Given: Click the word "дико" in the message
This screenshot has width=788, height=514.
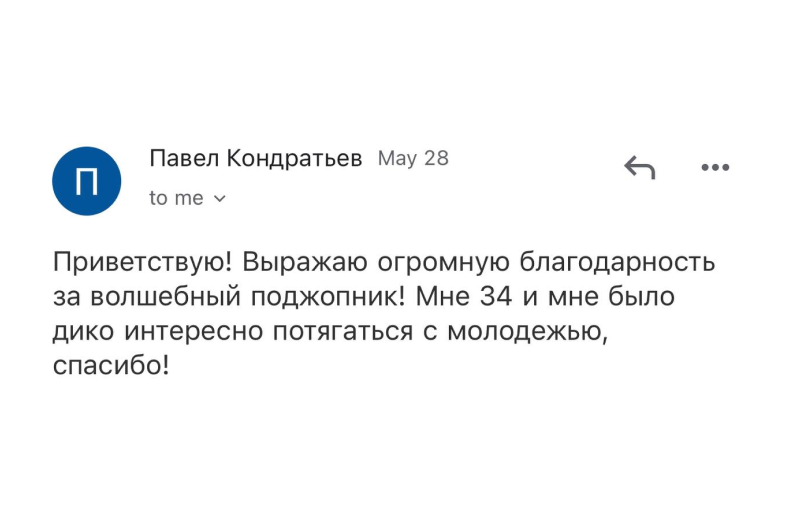Looking at the screenshot, I should point(79,332).
